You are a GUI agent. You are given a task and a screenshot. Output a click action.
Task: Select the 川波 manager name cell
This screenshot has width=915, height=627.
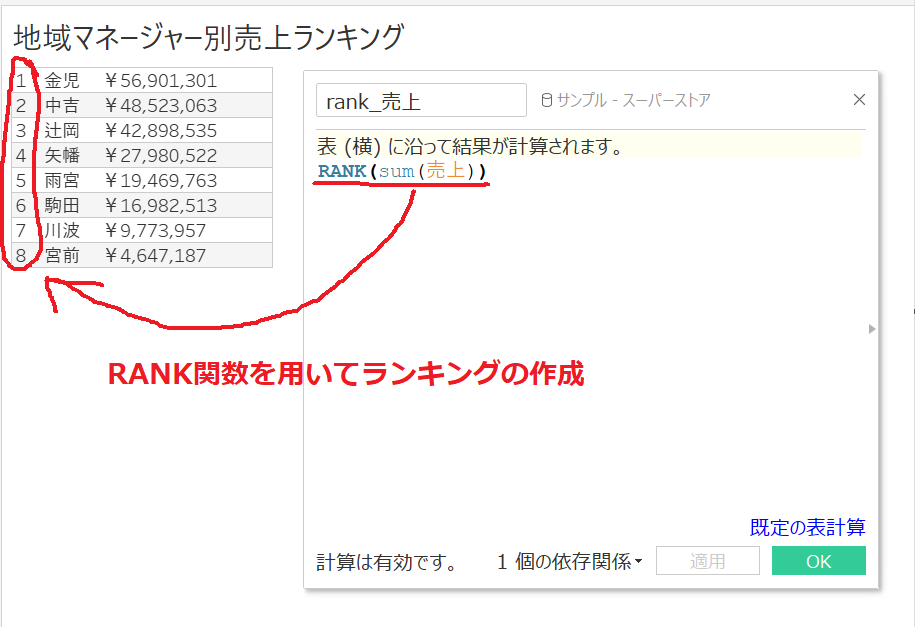(x=62, y=231)
